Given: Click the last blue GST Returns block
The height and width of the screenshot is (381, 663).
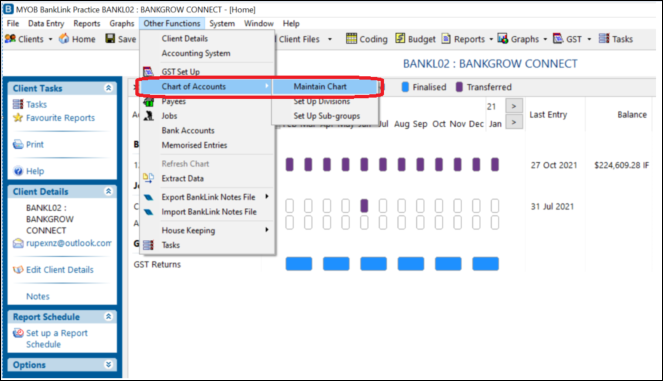Looking at the screenshot, I should [x=485, y=264].
